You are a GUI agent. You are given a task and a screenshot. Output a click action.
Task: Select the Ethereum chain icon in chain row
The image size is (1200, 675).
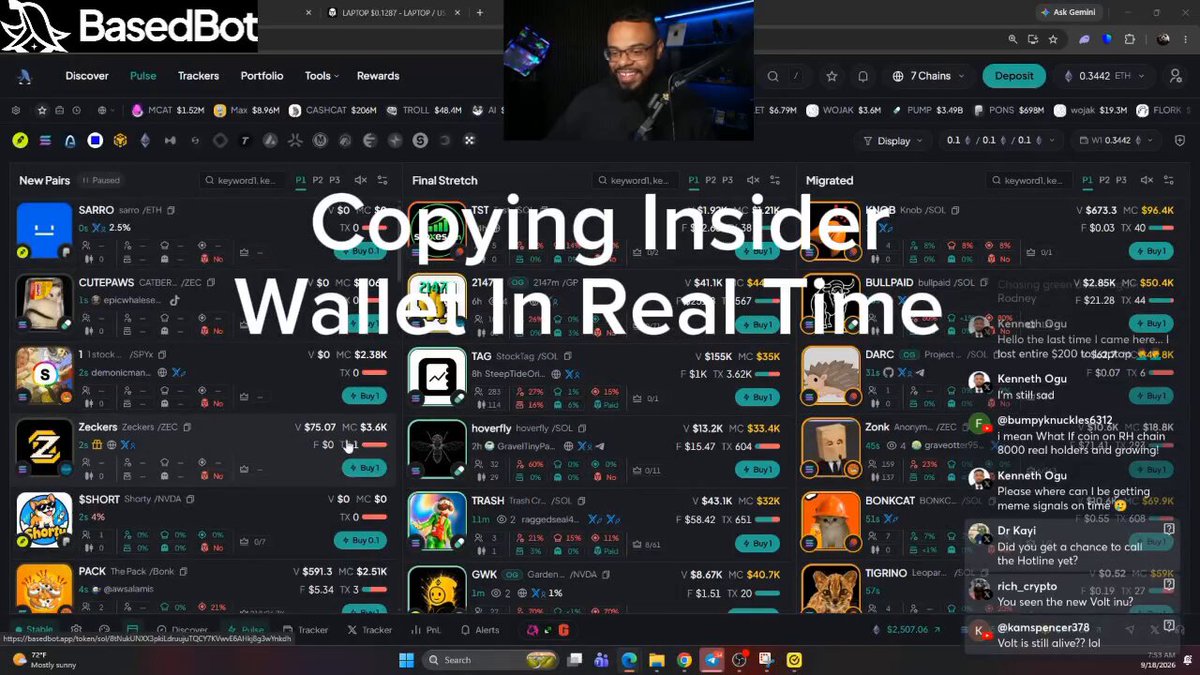[x=145, y=141]
